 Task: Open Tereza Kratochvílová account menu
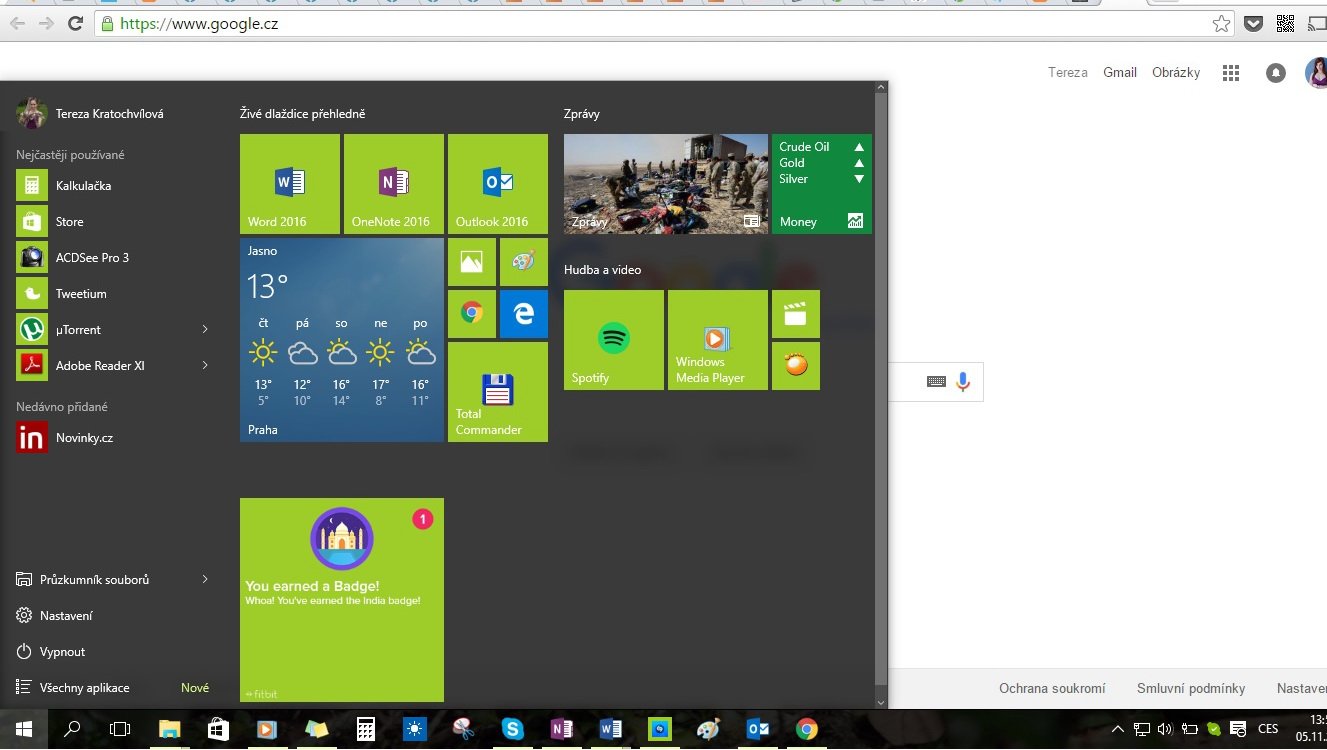click(90, 114)
